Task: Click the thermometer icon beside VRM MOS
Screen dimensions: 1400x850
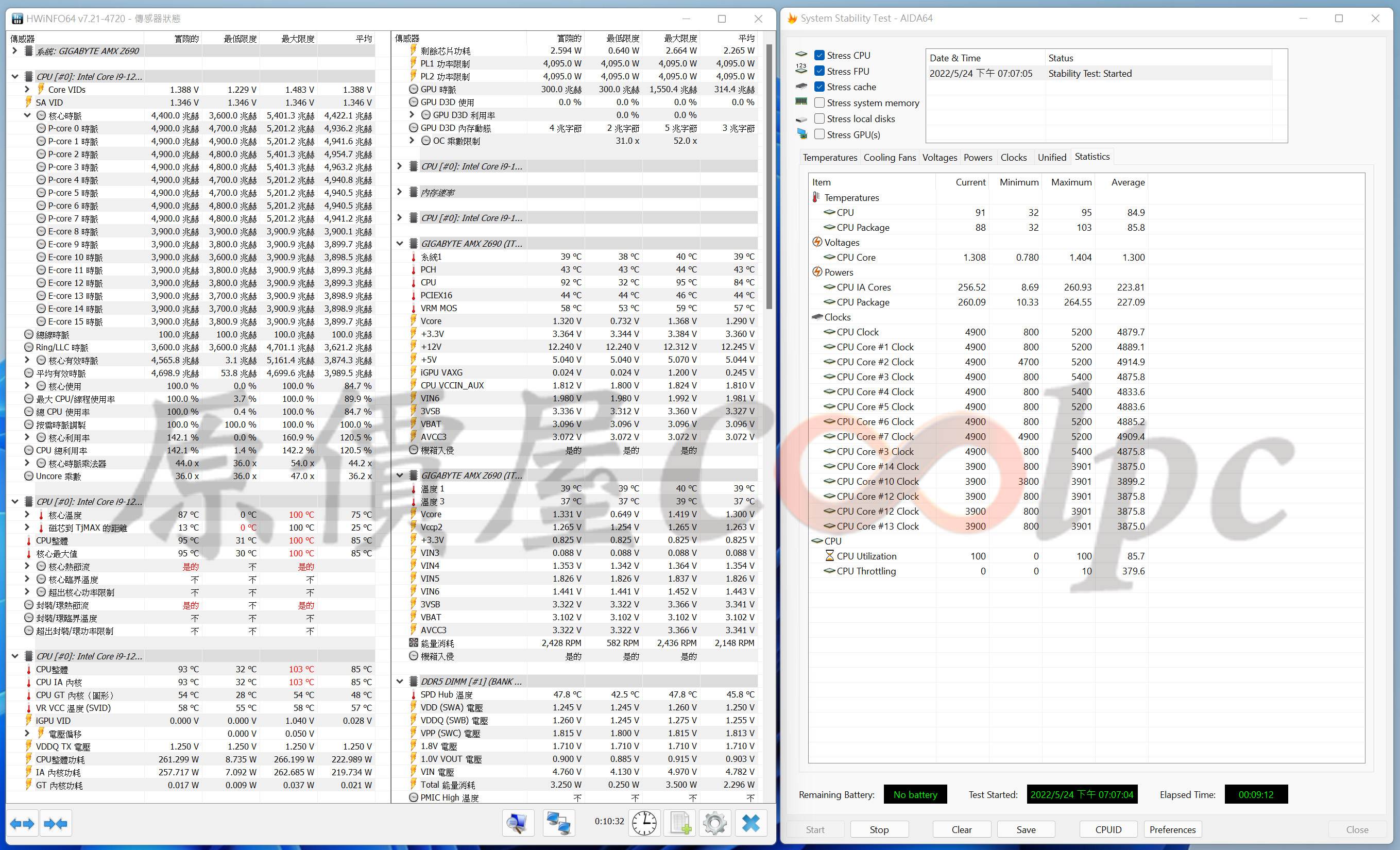Action: click(414, 309)
